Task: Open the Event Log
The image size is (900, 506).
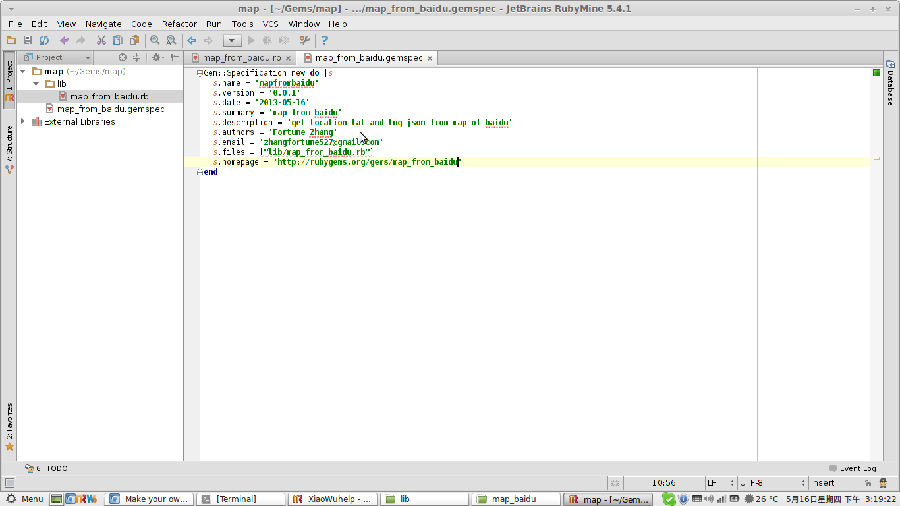Action: tap(854, 468)
